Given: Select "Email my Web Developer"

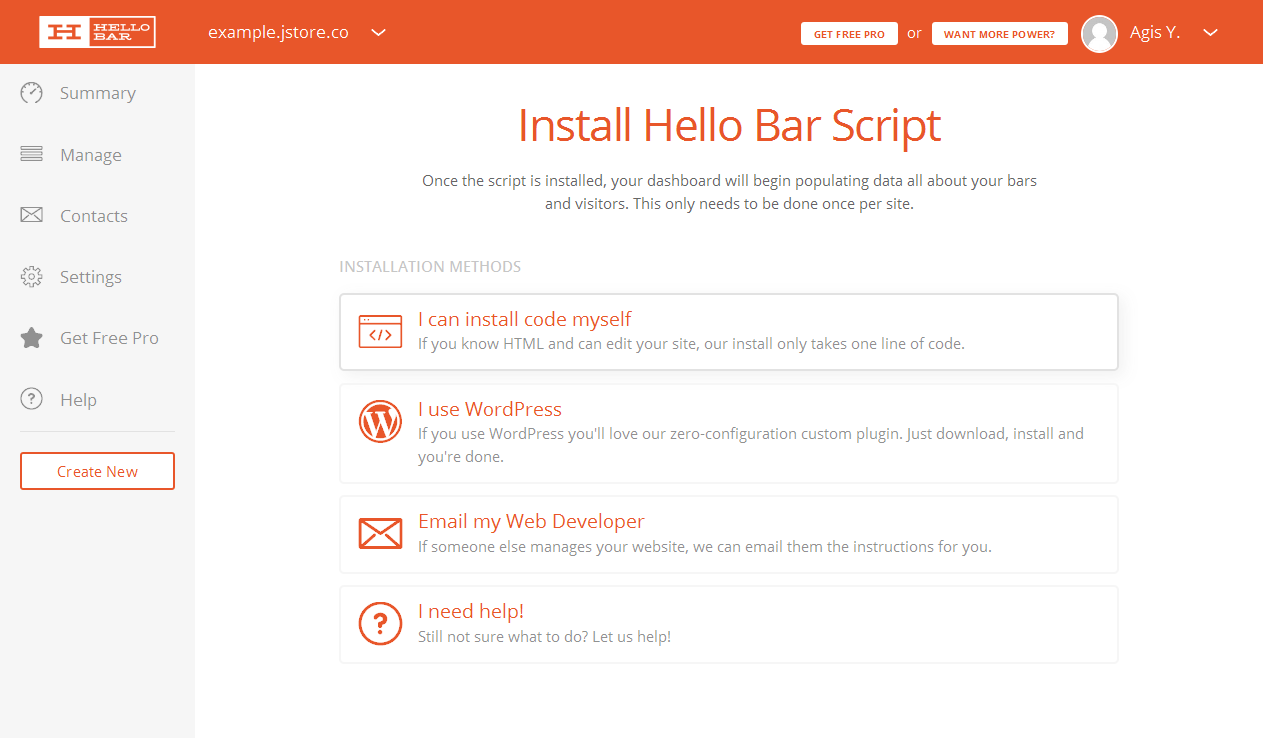Looking at the screenshot, I should pos(729,534).
